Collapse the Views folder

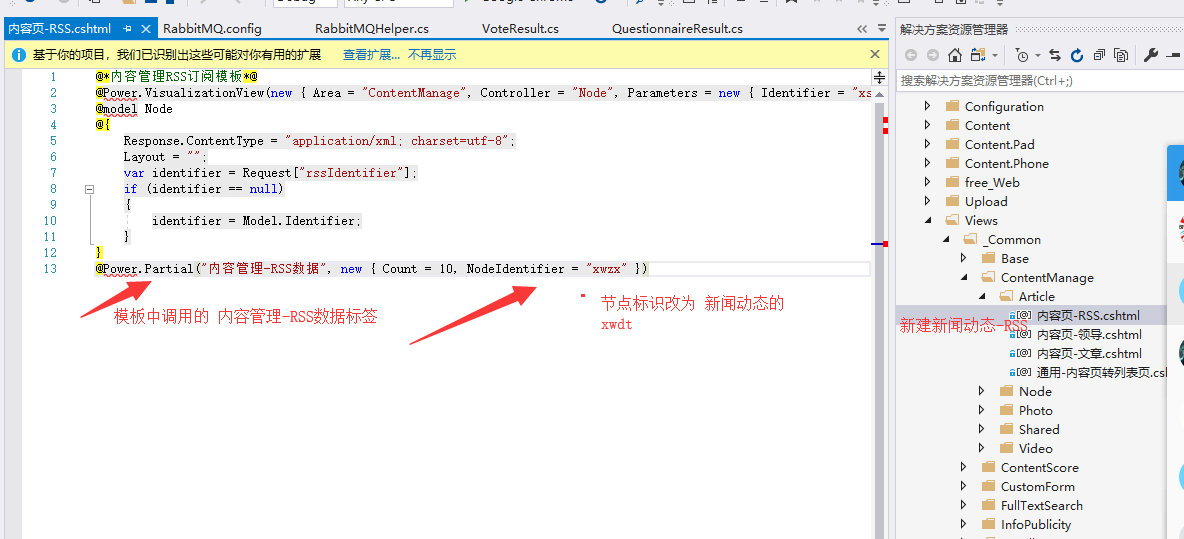(928, 220)
